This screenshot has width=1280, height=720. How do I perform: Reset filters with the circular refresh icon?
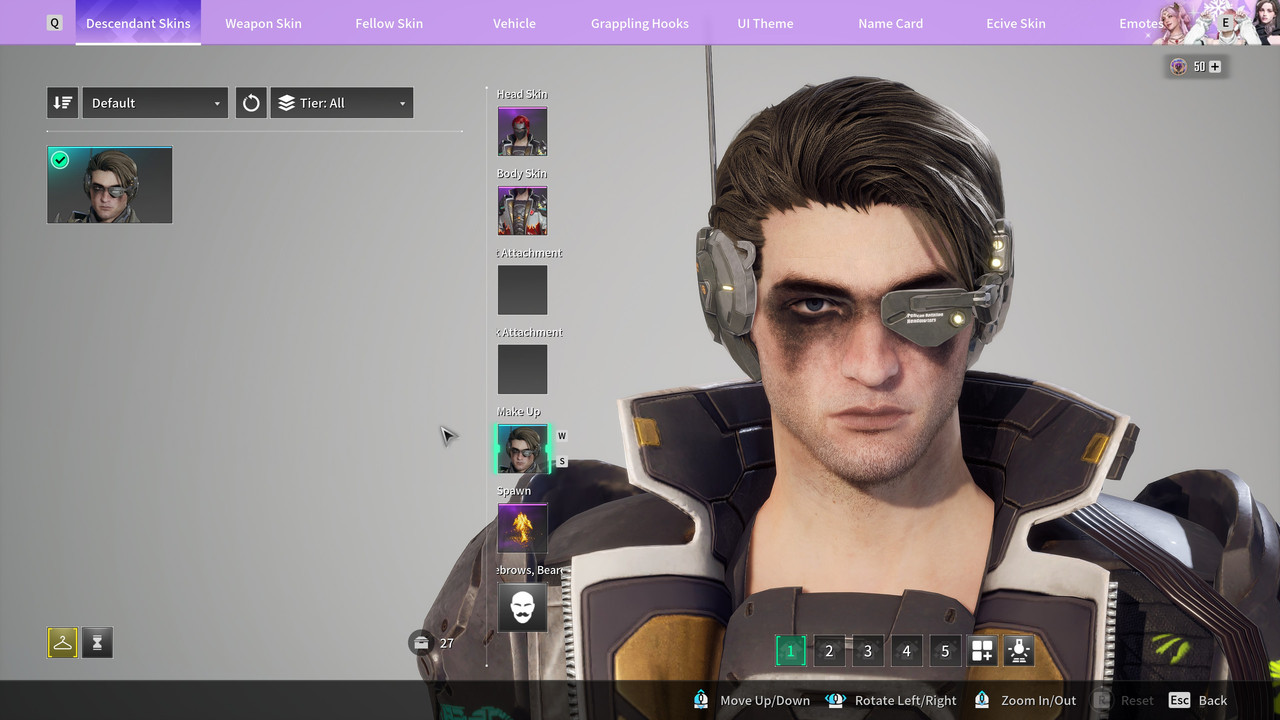point(251,103)
